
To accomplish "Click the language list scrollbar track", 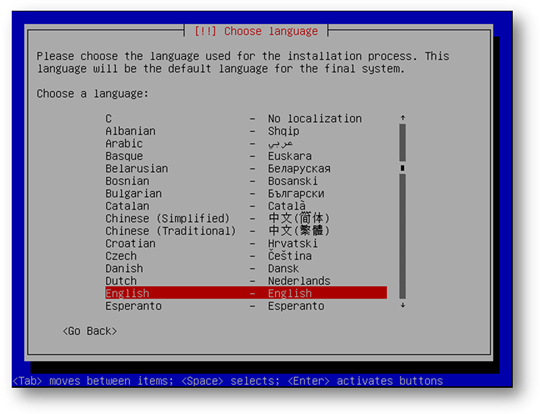I will (402, 211).
